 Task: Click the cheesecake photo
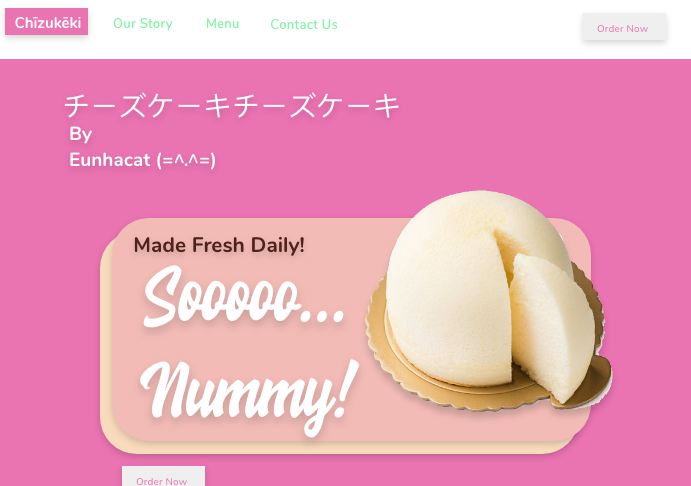(488, 298)
